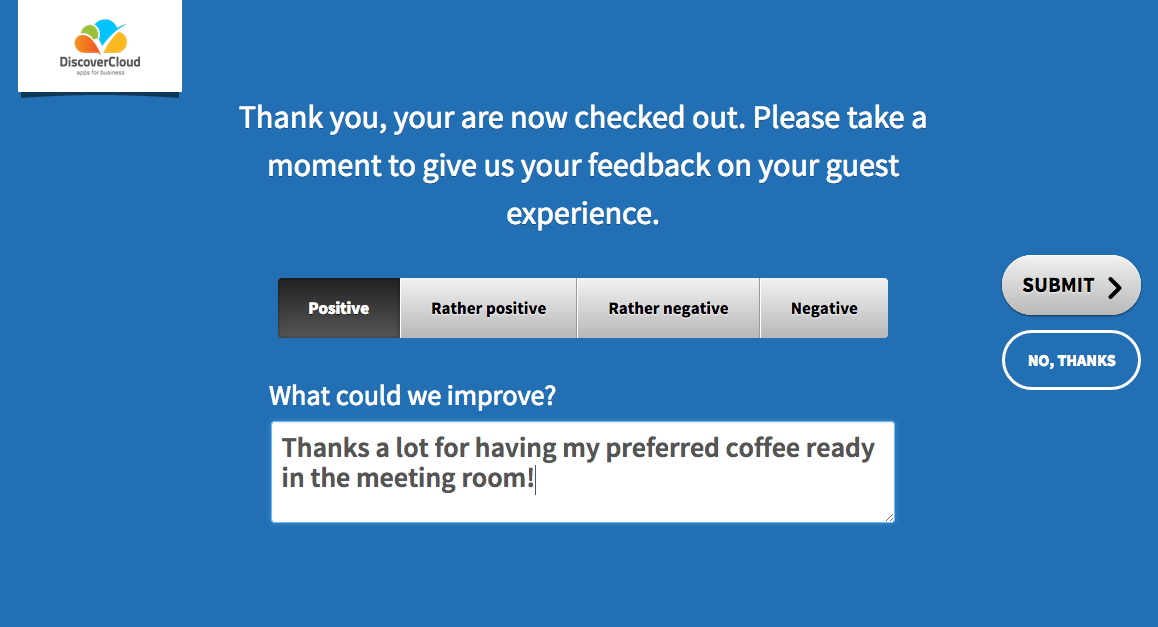Select the Positive feedback option
The image size is (1158, 627).
(x=339, y=308)
